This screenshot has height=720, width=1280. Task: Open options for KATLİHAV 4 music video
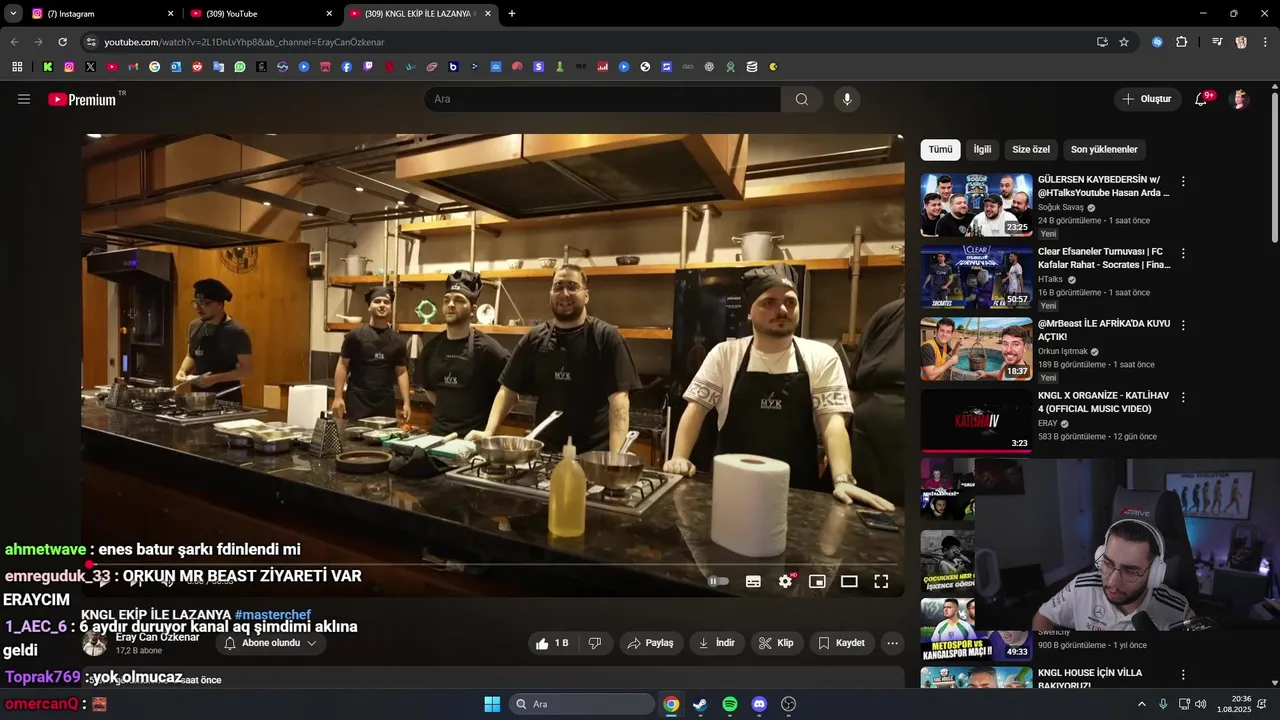point(1183,397)
